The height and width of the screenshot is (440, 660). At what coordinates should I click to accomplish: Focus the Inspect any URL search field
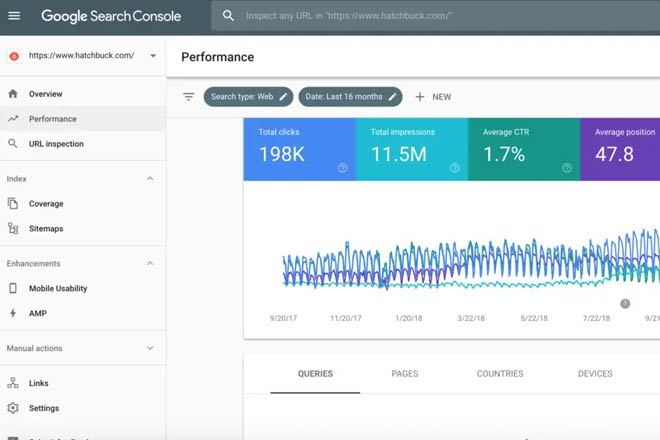point(435,16)
